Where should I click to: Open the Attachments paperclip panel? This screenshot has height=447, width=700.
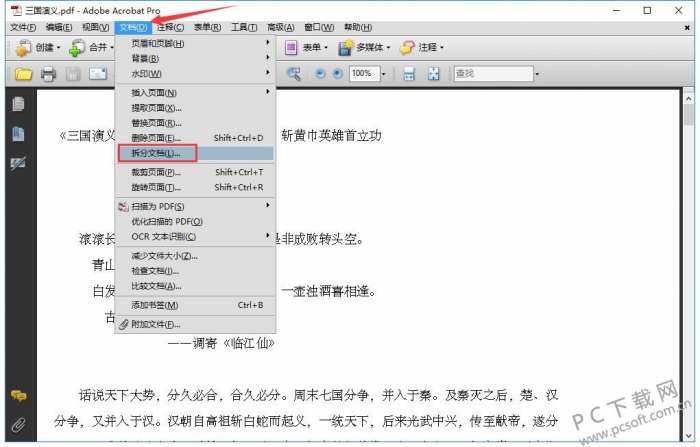[18, 424]
